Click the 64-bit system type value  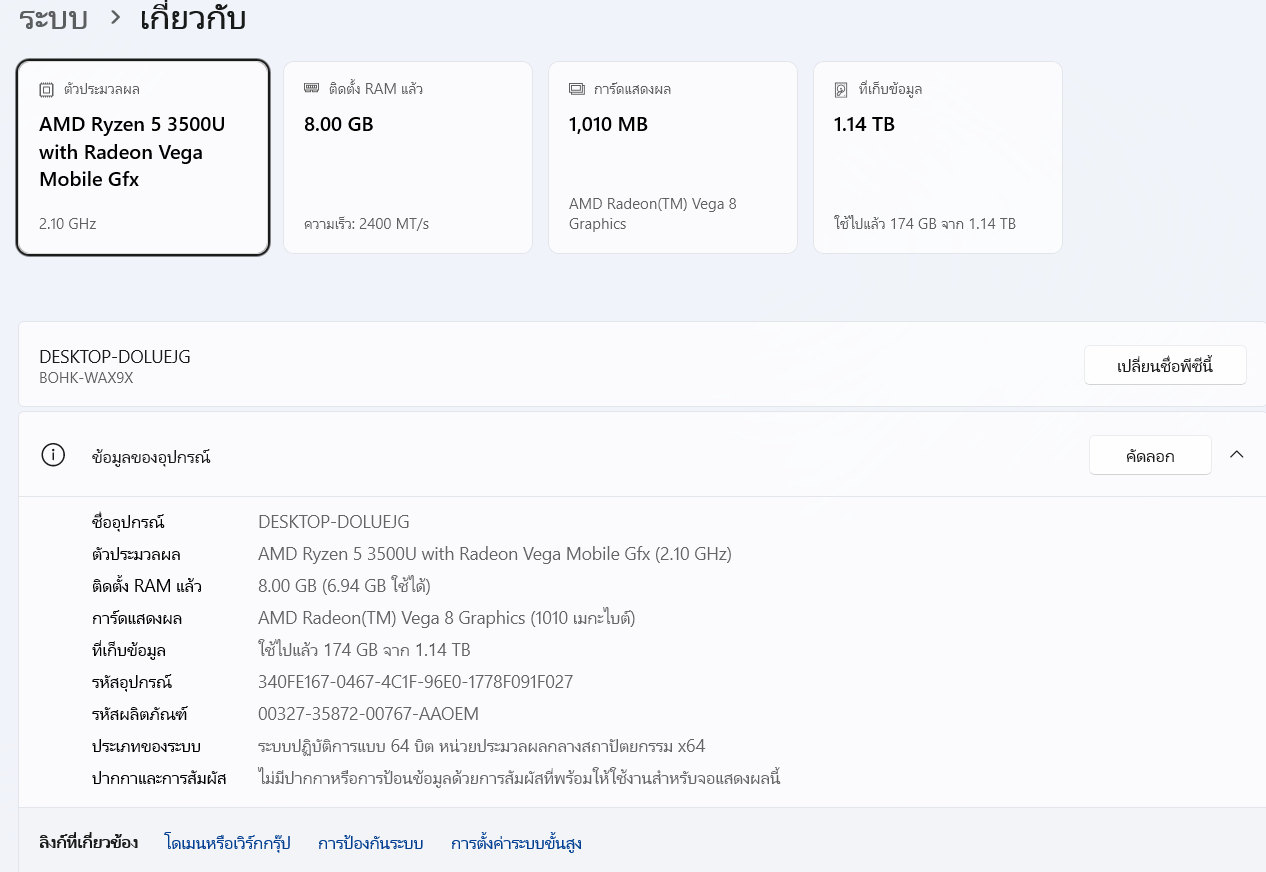[x=481, y=746]
